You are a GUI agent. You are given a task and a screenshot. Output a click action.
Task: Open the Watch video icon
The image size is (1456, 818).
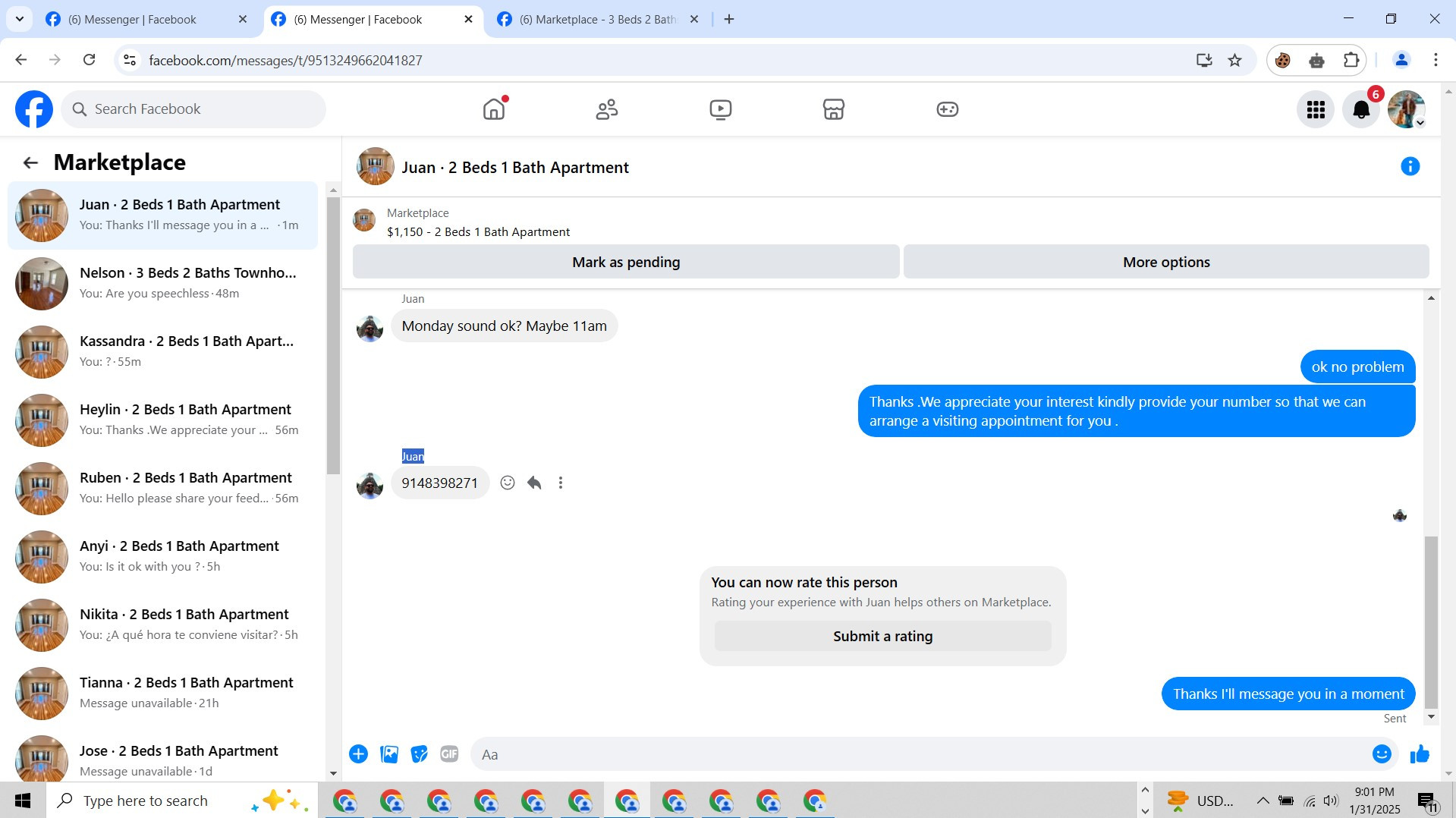[x=720, y=109]
